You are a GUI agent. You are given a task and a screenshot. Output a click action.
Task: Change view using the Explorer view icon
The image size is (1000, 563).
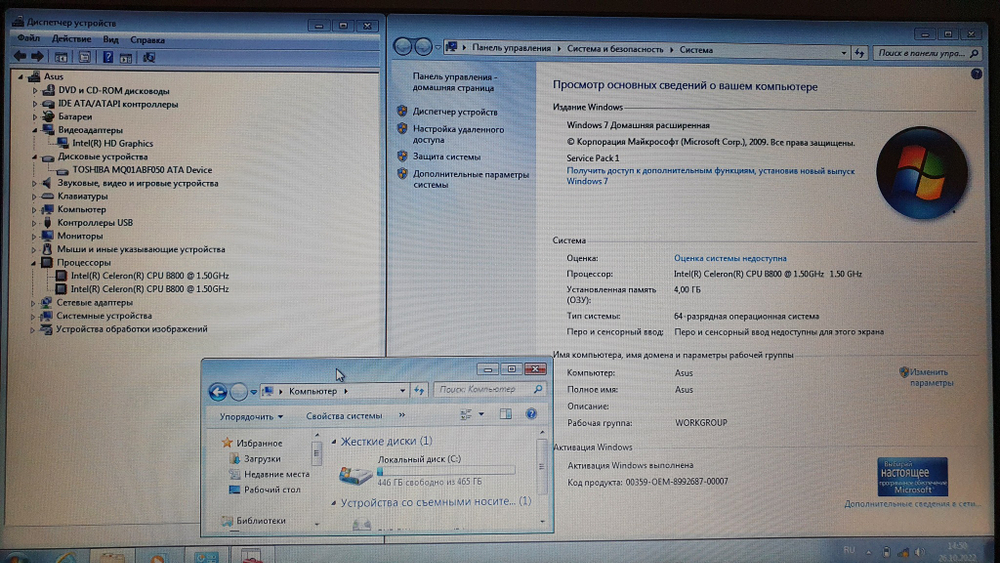466,414
